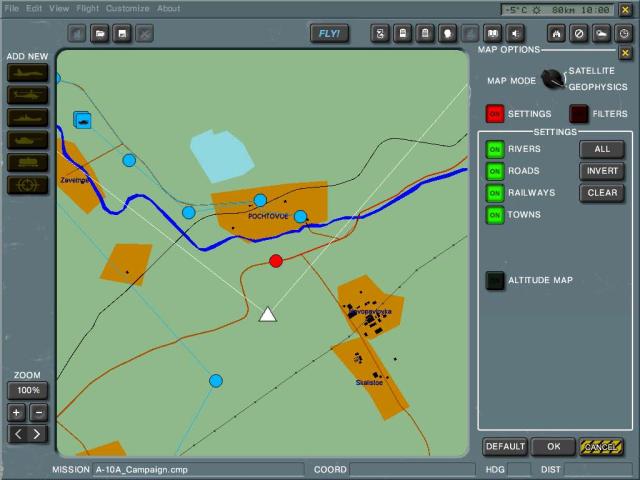Viewport: 640px width, 480px height.
Task: Open the Customize menu
Action: coord(127,8)
